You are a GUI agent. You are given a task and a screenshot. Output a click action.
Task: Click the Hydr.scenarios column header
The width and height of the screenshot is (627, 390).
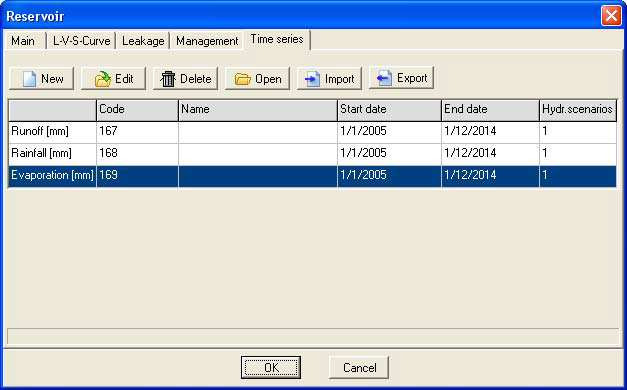[x=578, y=110]
